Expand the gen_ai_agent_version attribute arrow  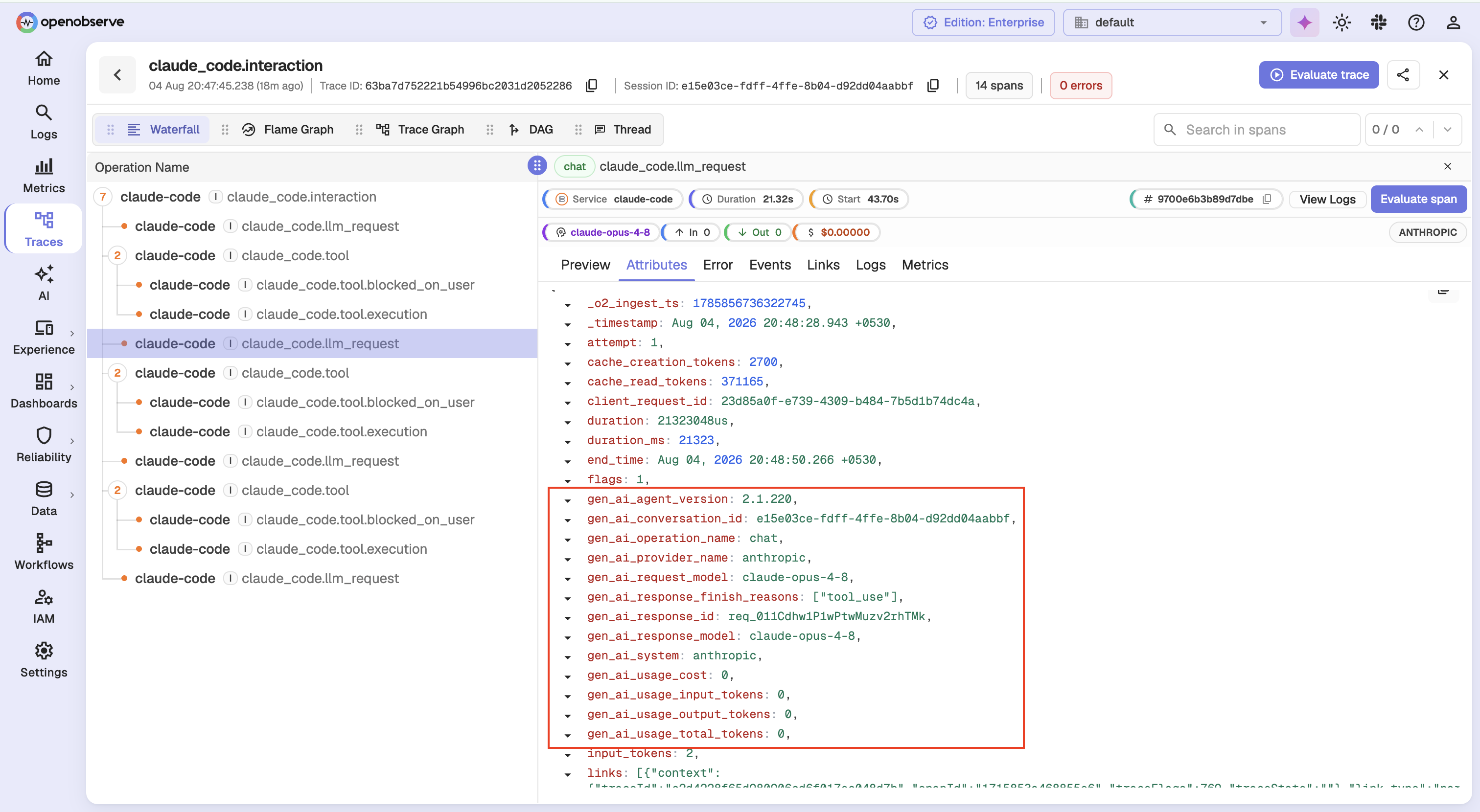(567, 501)
